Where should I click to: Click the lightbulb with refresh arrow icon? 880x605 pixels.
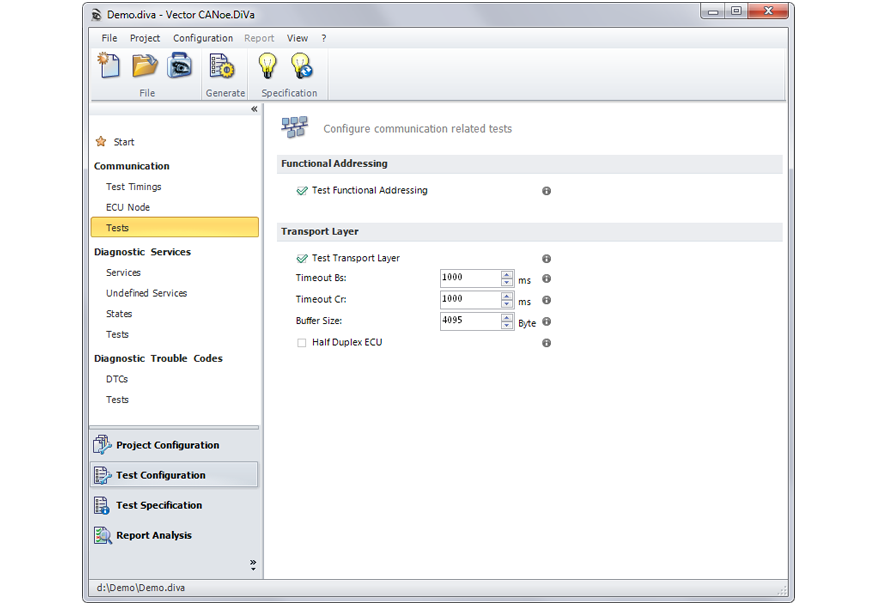pos(301,66)
